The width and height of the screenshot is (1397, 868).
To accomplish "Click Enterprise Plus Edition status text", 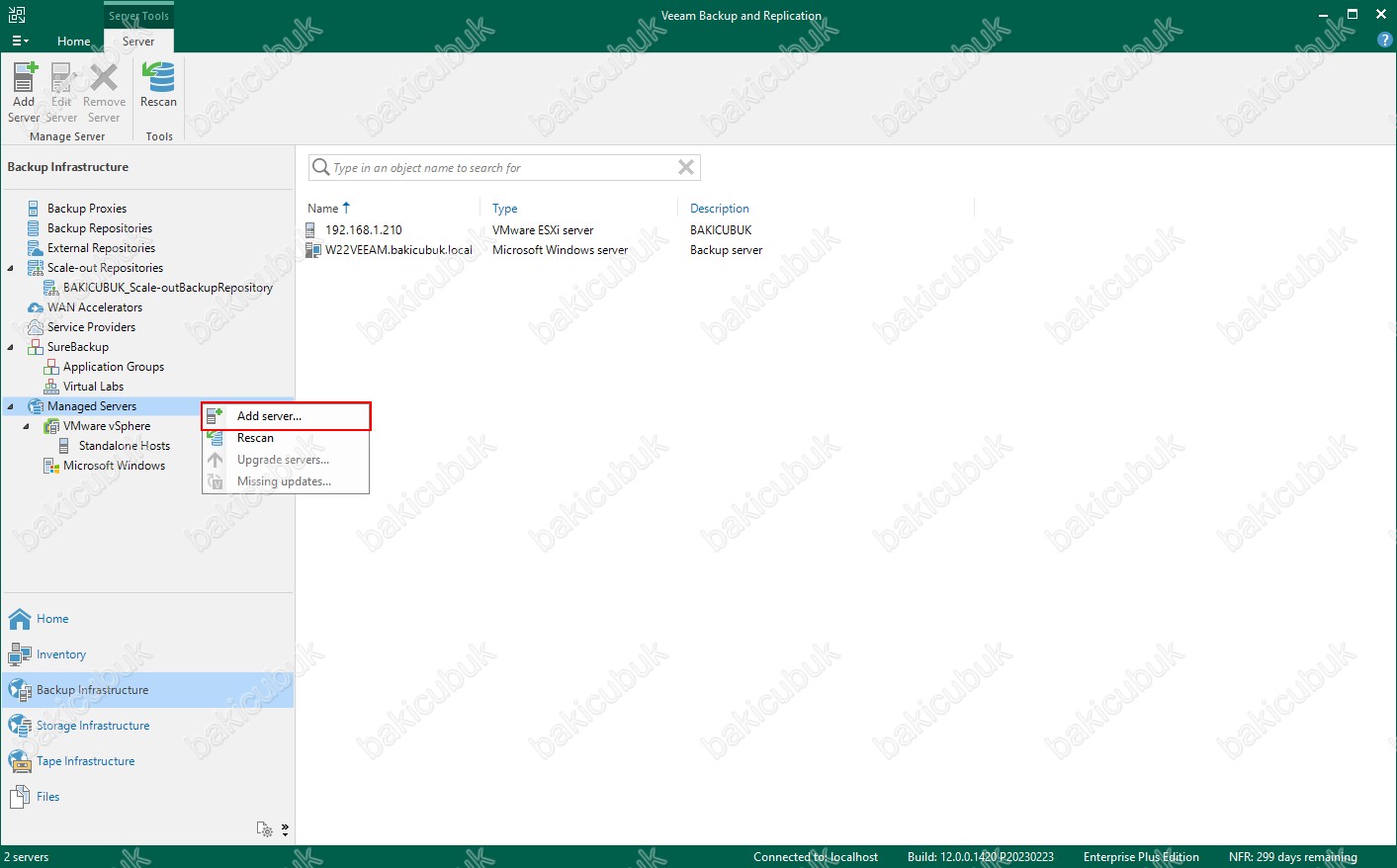I will [1141, 857].
